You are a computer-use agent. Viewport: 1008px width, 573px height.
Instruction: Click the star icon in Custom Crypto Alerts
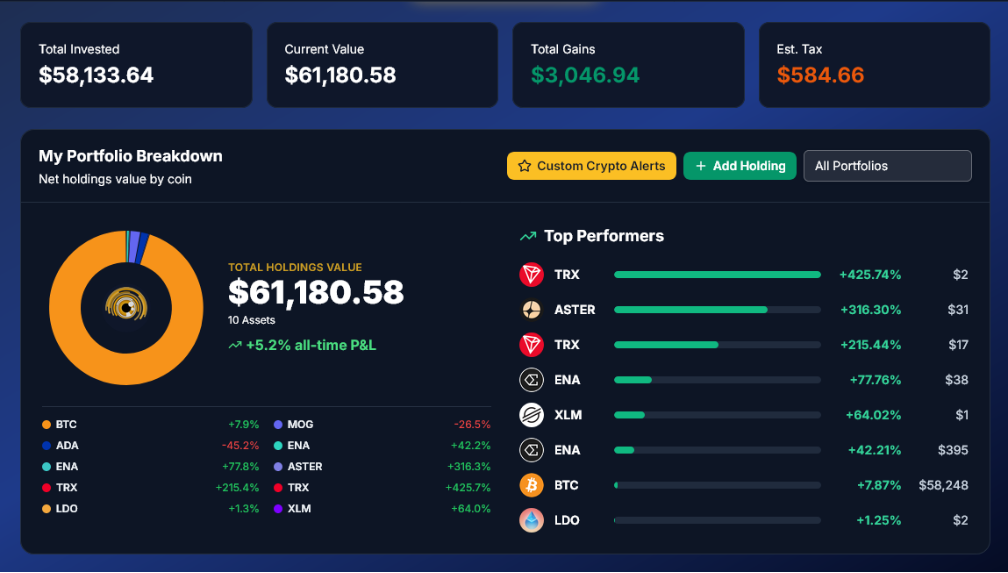pyautogui.click(x=525, y=166)
